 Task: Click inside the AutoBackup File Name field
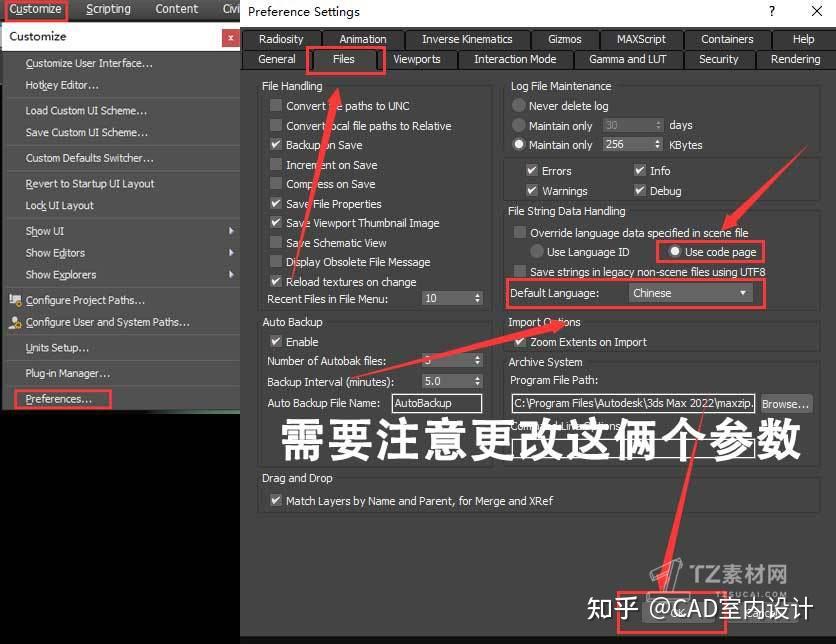click(437, 402)
